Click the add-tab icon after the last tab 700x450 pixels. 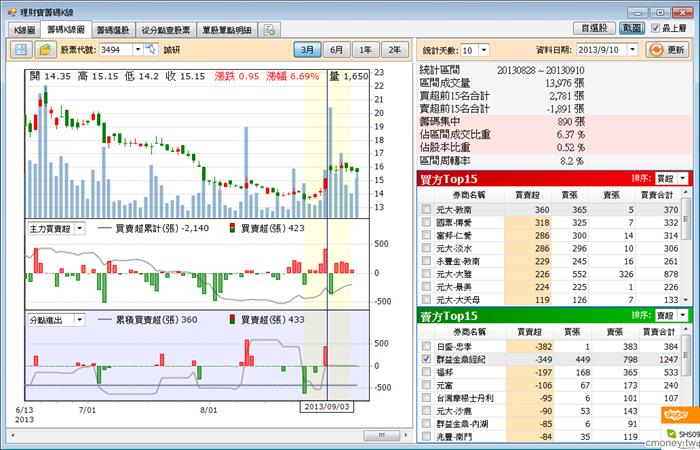point(270,30)
